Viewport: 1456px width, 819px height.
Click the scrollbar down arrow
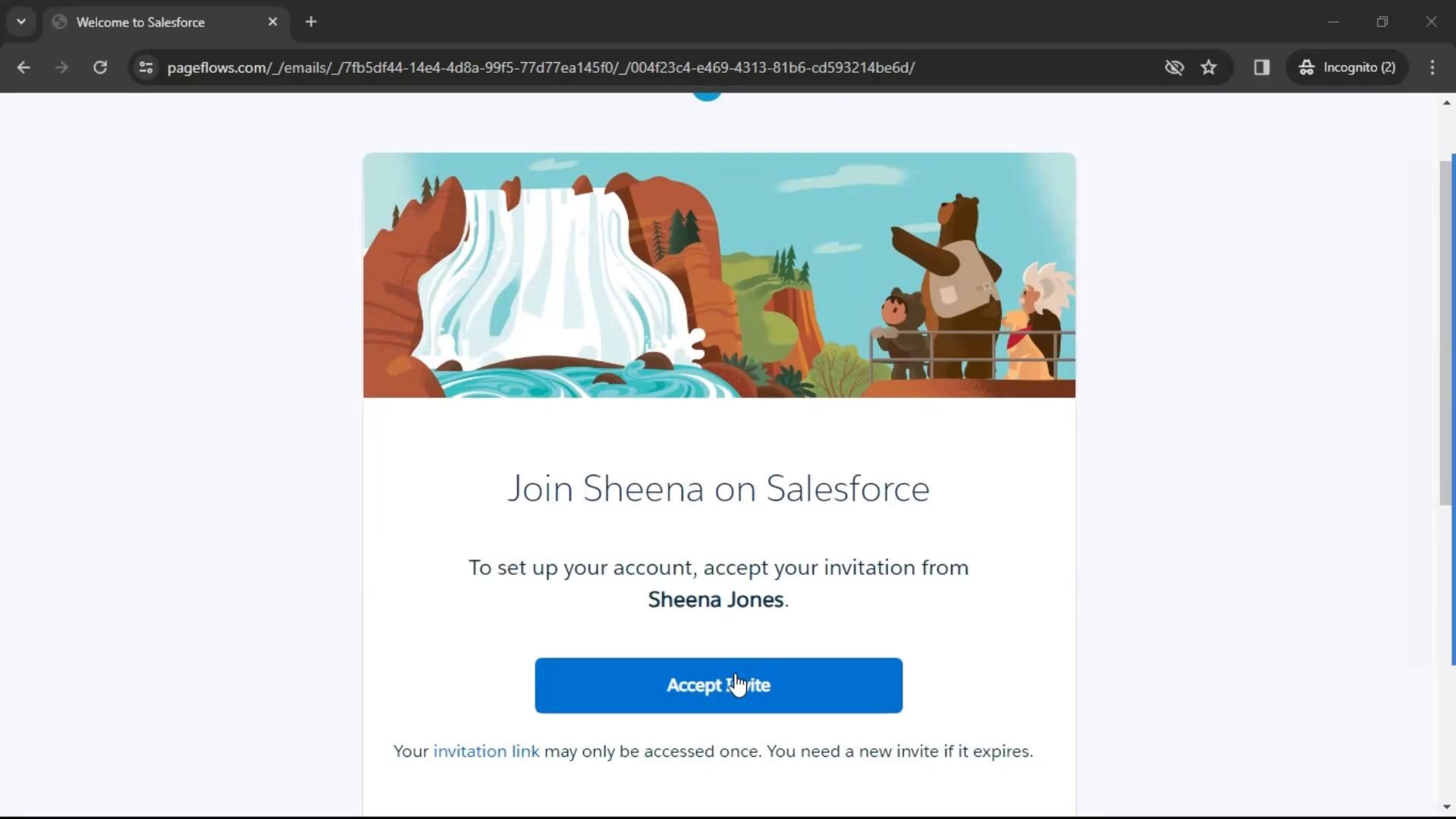click(x=1446, y=808)
